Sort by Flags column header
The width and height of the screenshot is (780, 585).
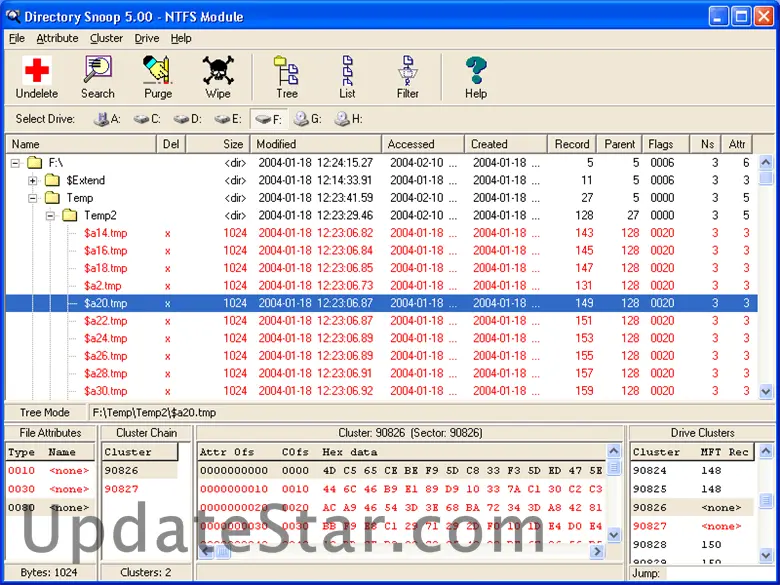click(666, 144)
